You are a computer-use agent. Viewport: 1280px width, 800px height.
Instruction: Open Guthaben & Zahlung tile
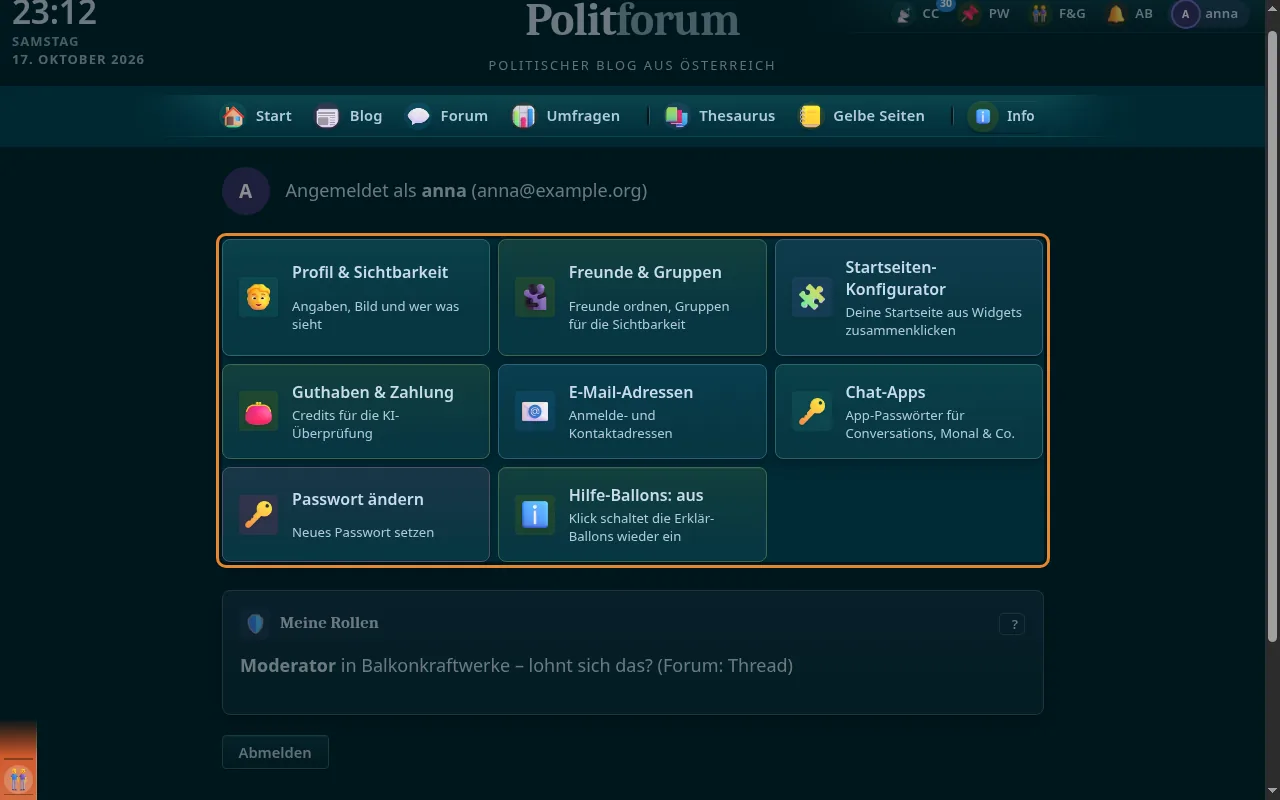[356, 411]
